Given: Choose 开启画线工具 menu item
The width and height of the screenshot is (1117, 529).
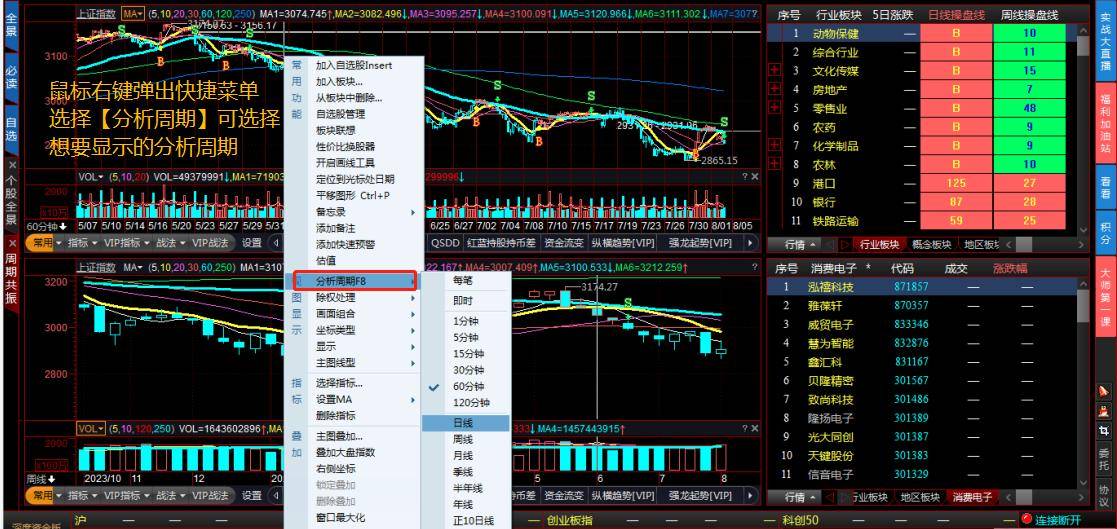Looking at the screenshot, I should click(346, 162).
